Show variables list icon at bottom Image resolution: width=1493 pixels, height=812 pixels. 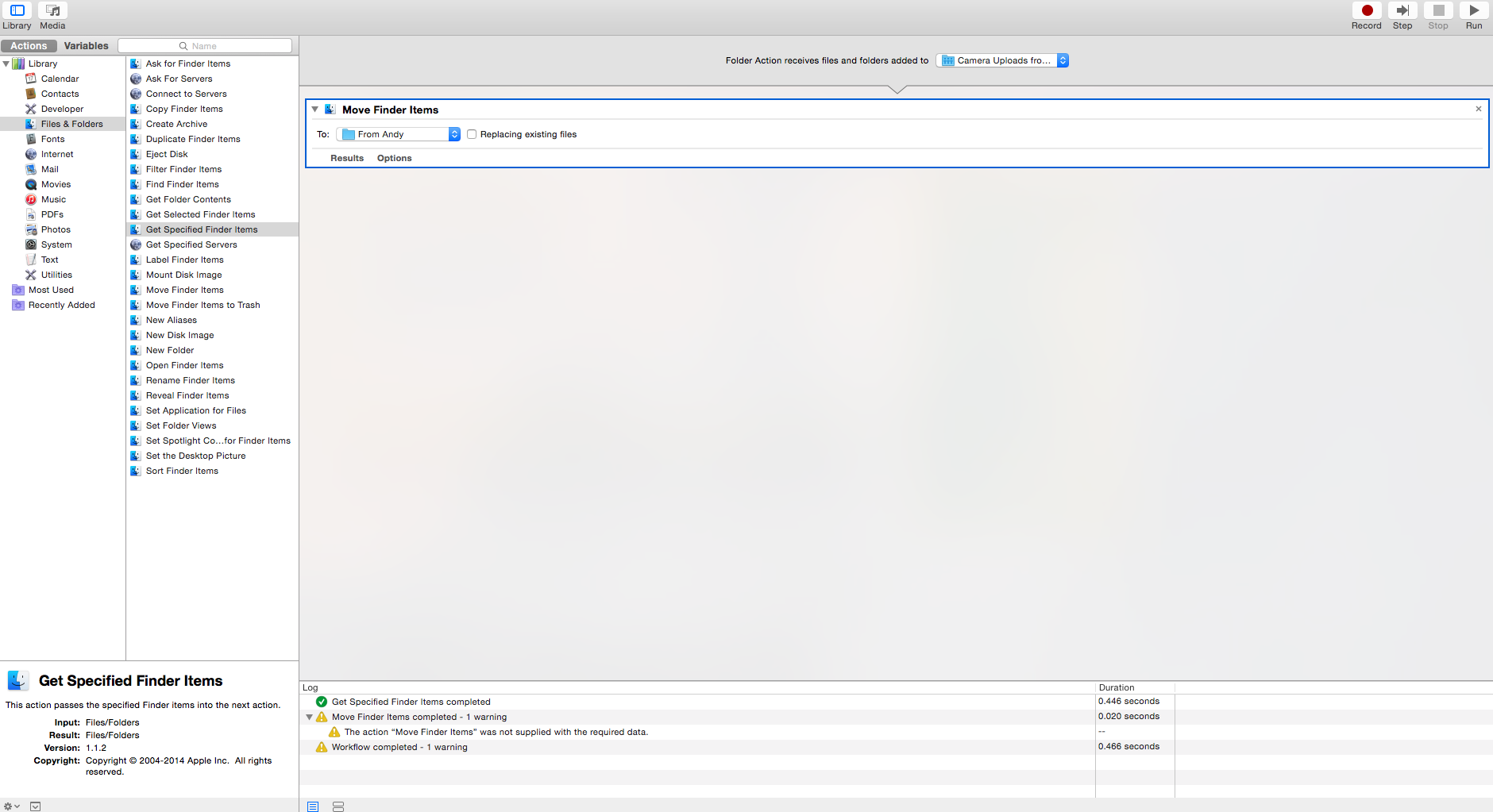pos(338,806)
